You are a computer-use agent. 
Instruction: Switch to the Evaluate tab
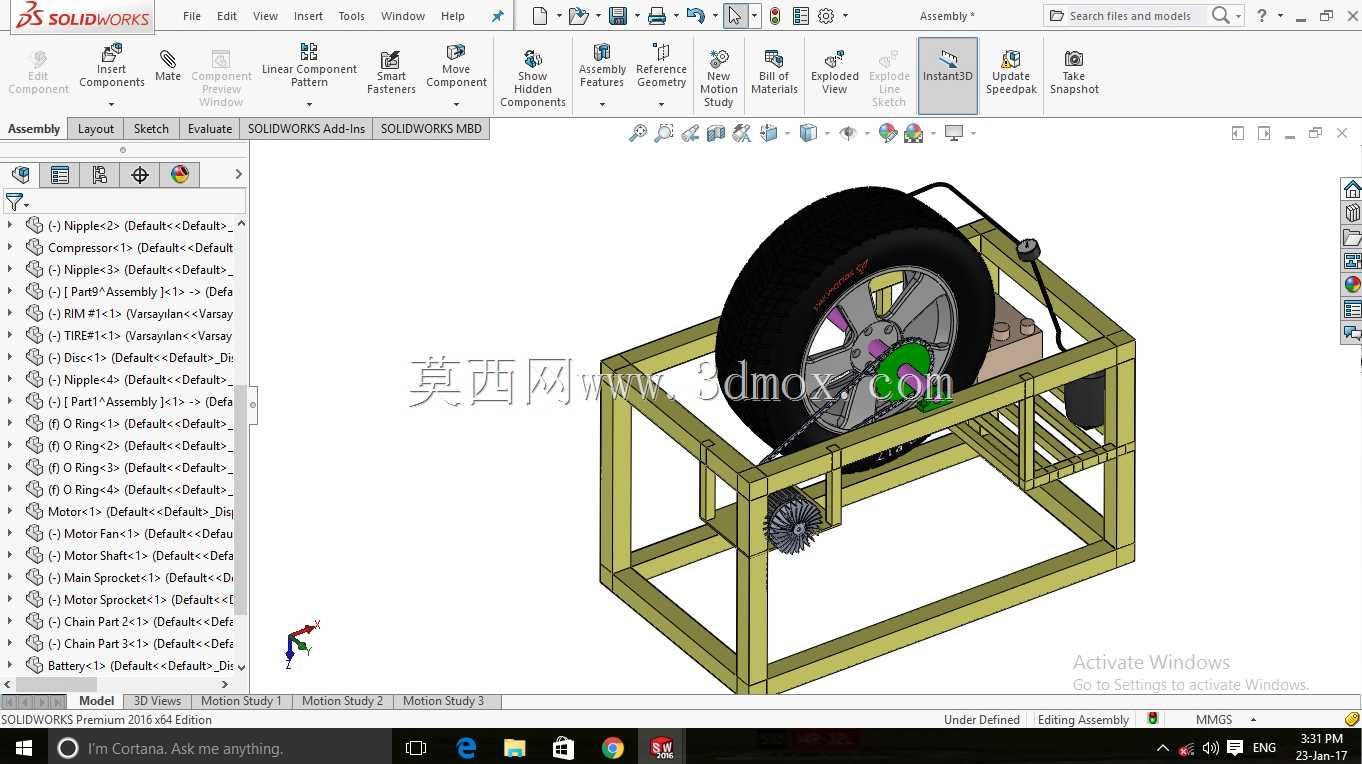click(x=210, y=128)
